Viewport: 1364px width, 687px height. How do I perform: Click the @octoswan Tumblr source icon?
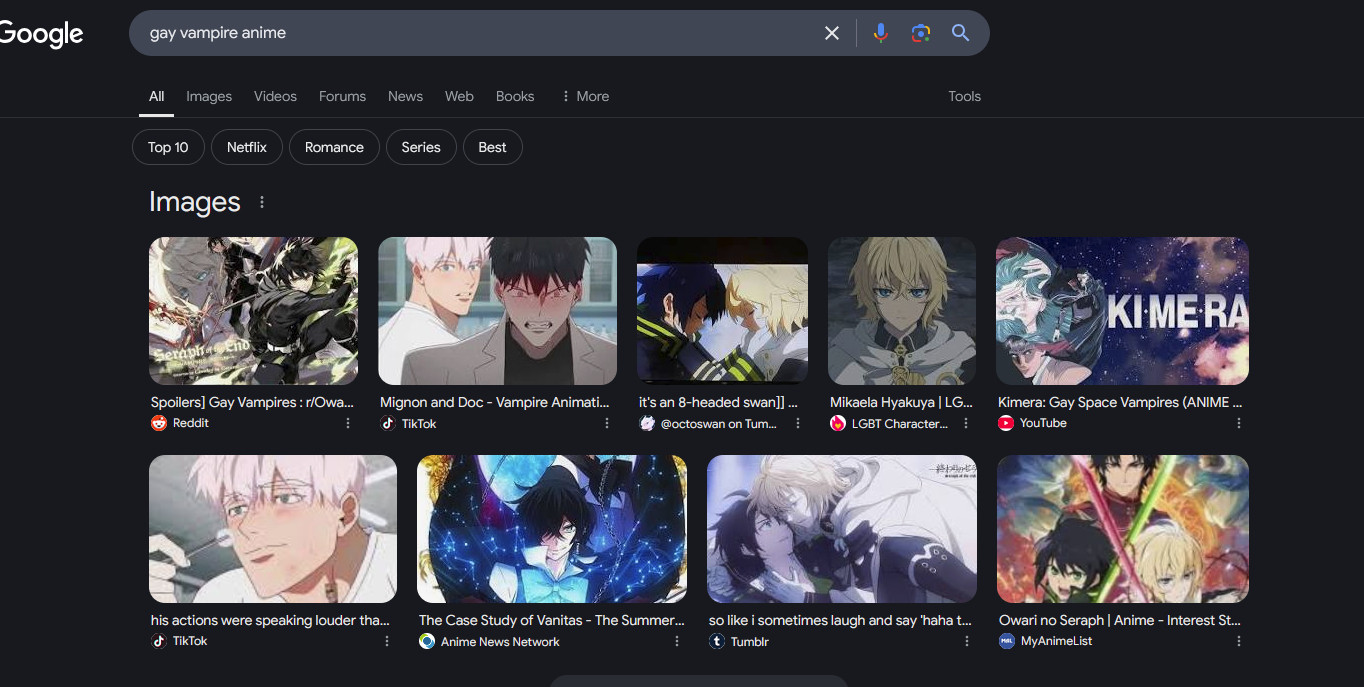pos(647,423)
